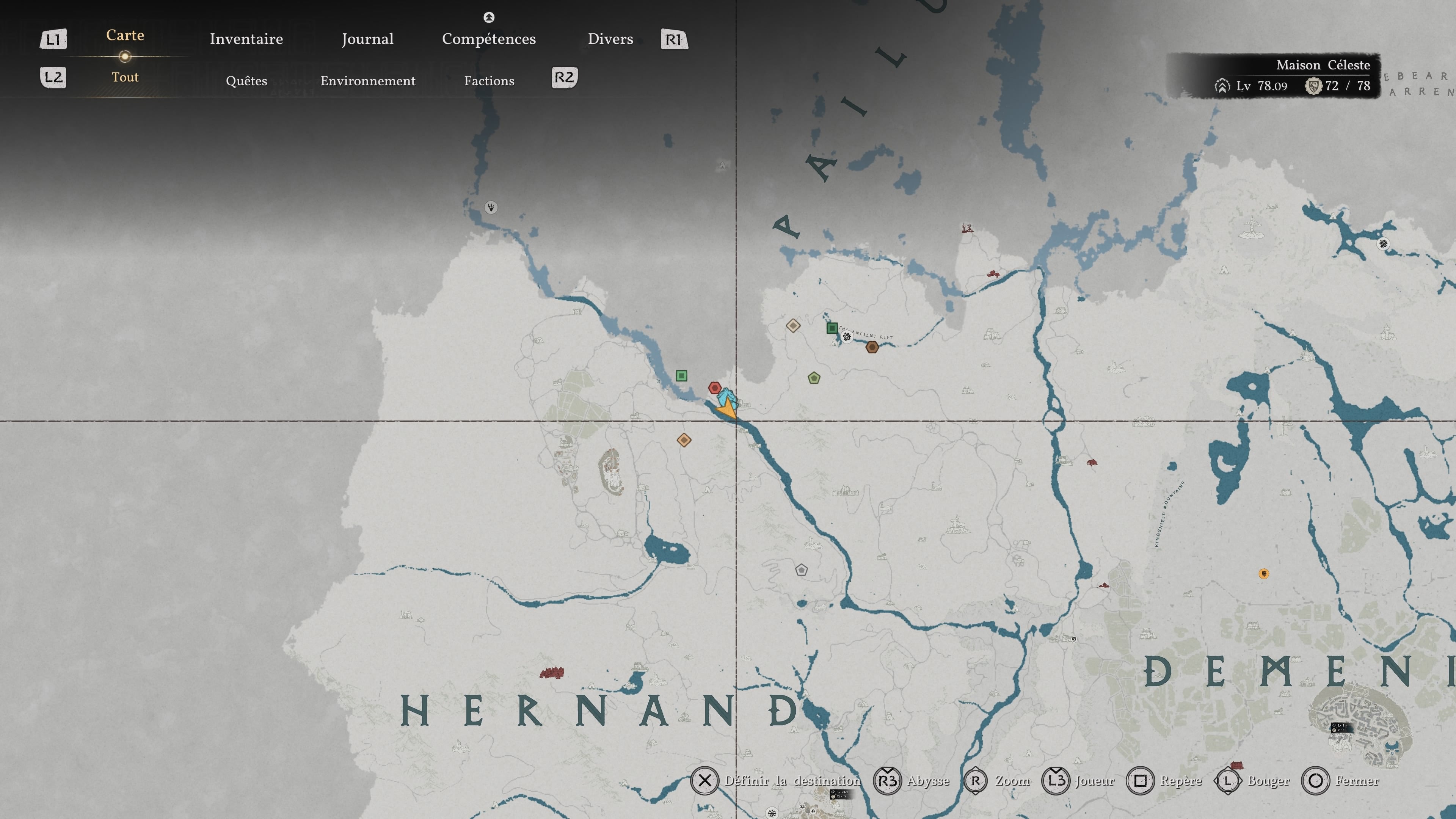Select the white round marker in the northwest fog
Screen dimensions: 1456x819
[491, 207]
